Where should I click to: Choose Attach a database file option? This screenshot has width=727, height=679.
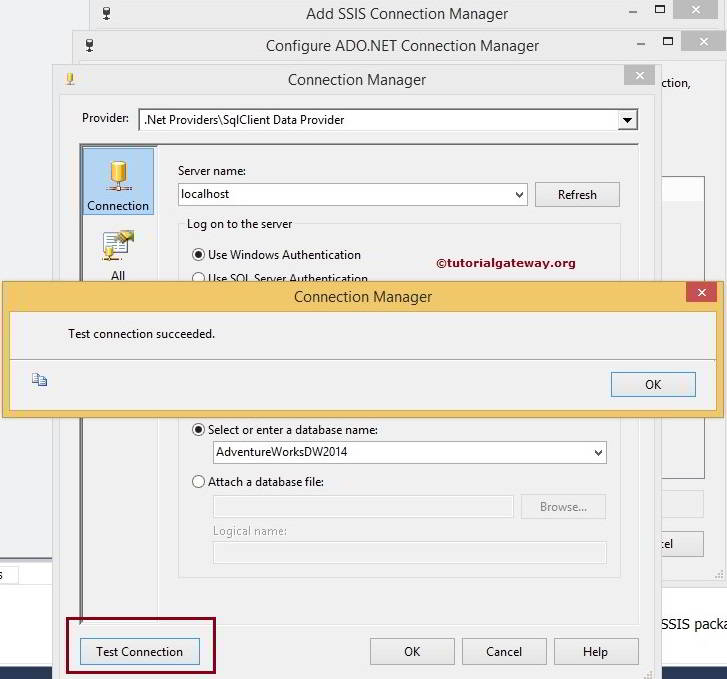tap(258, 482)
